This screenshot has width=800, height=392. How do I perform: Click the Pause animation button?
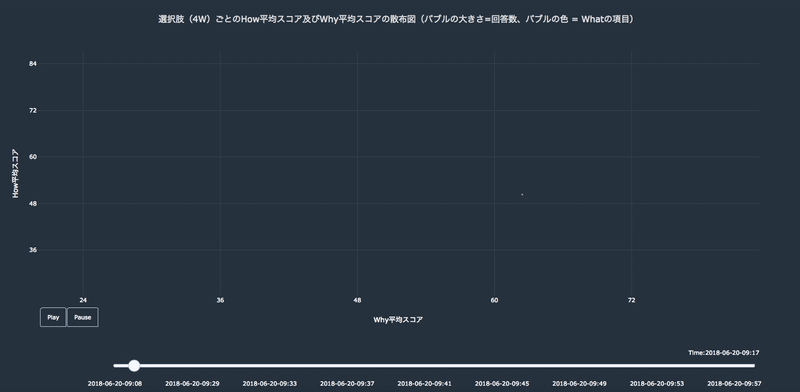click(83, 317)
